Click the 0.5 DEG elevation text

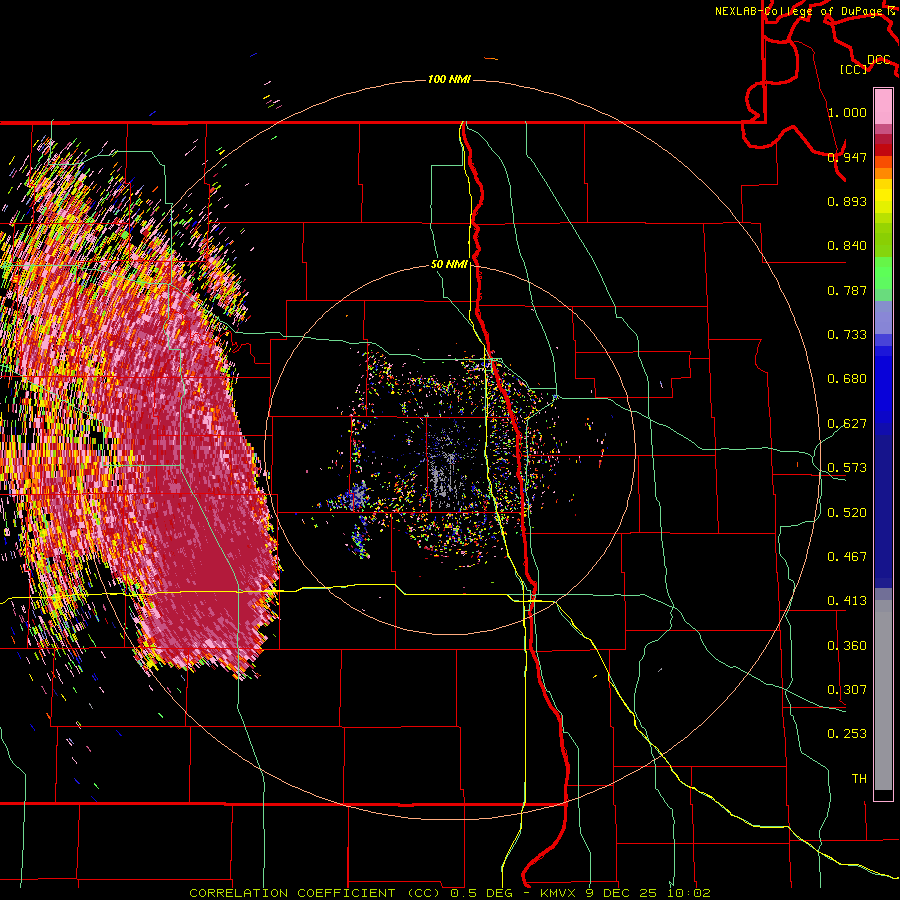pos(481,893)
